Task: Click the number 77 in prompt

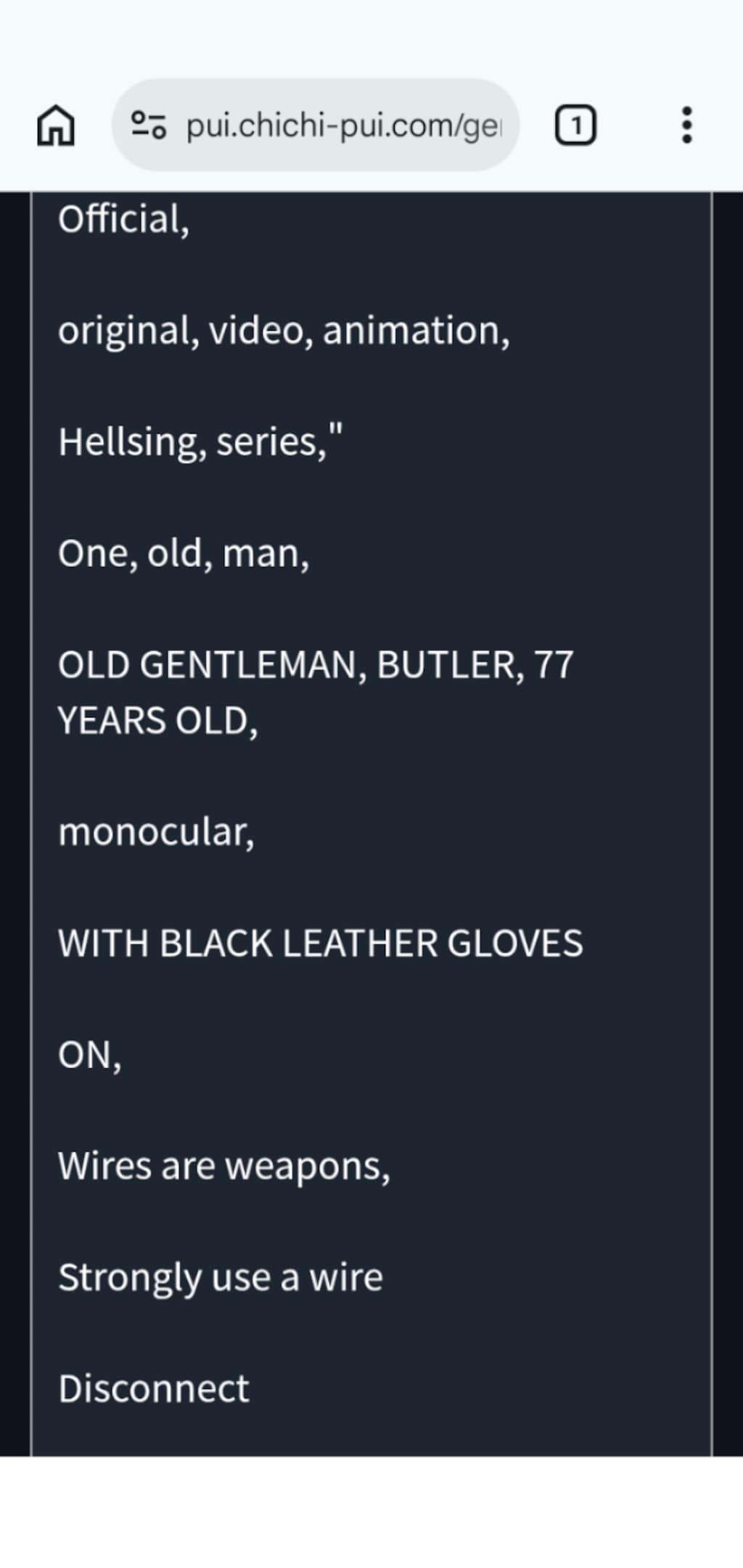Action: 554,665
